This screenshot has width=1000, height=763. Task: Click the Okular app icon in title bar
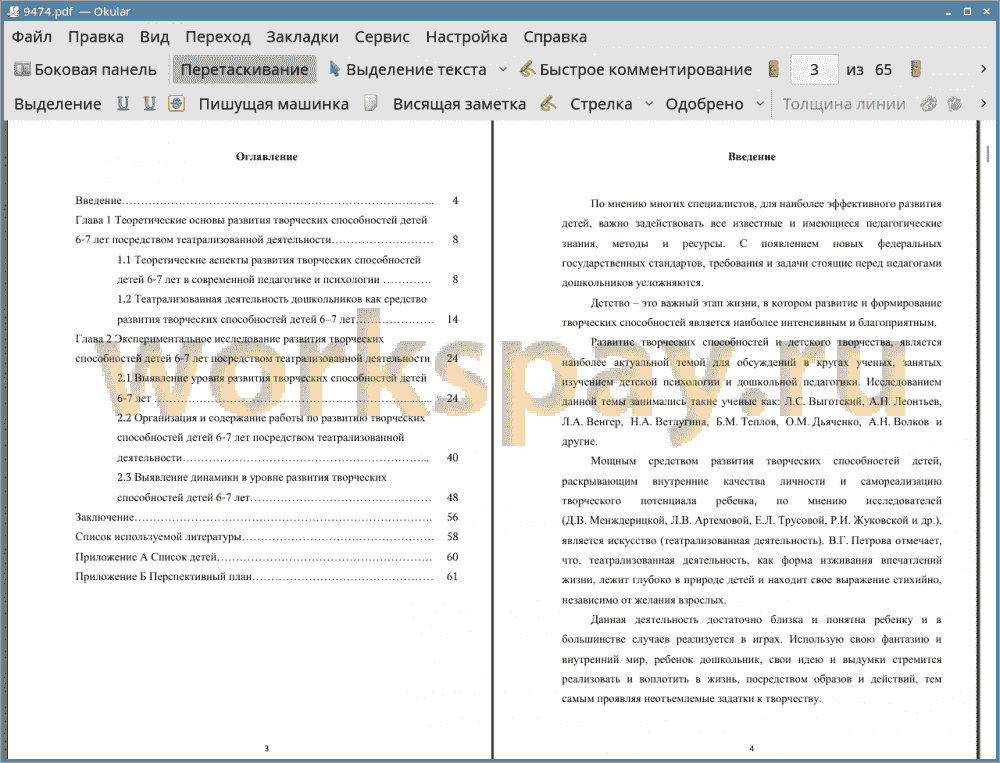tap(13, 11)
